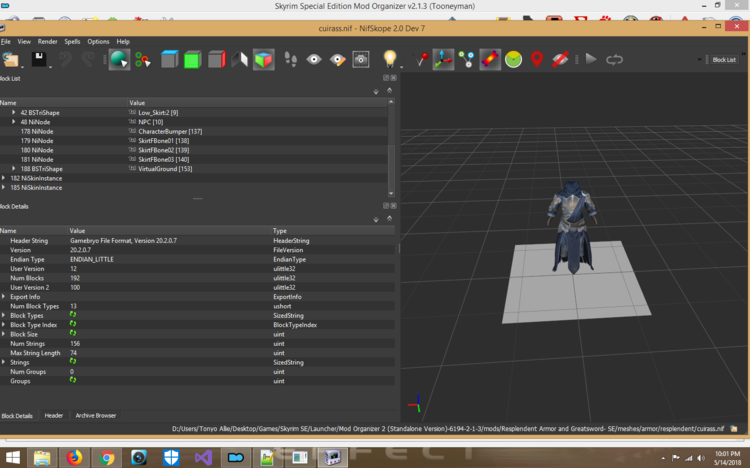Switch to the Header tab
This screenshot has width=750, height=468.
tap(54, 415)
